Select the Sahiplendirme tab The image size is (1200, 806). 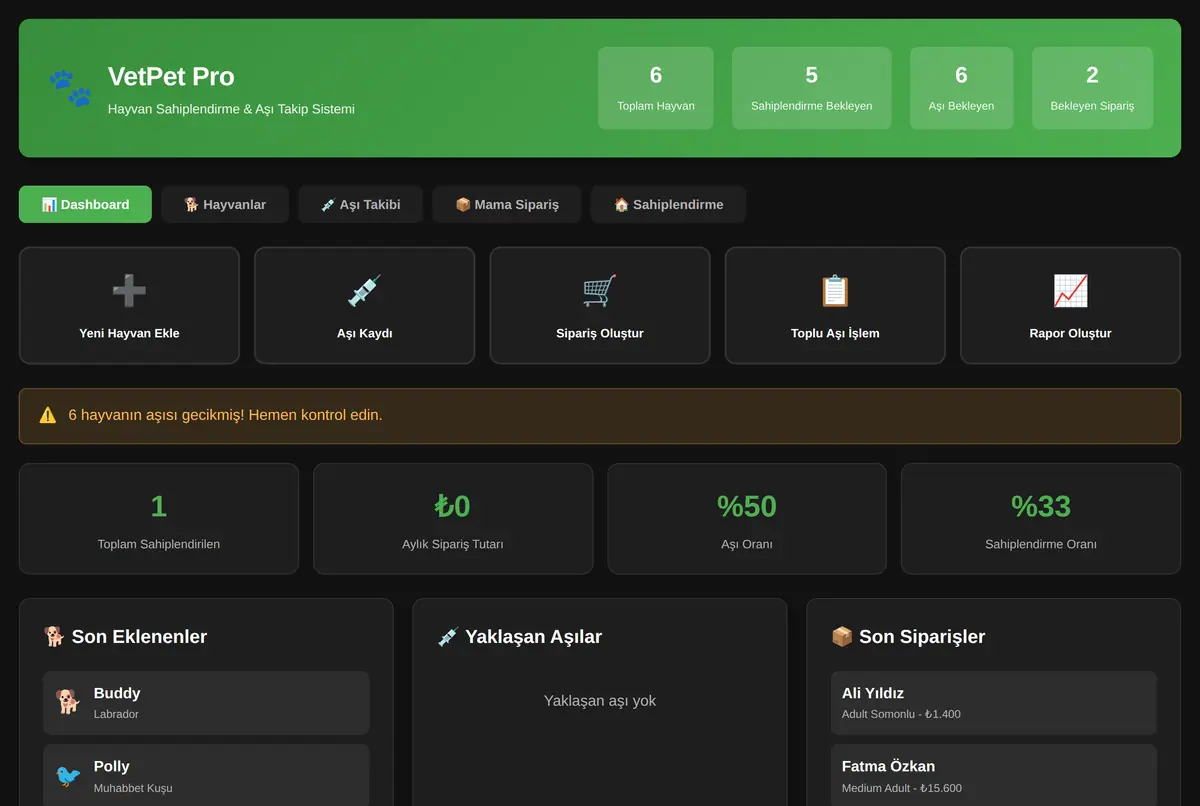(668, 204)
